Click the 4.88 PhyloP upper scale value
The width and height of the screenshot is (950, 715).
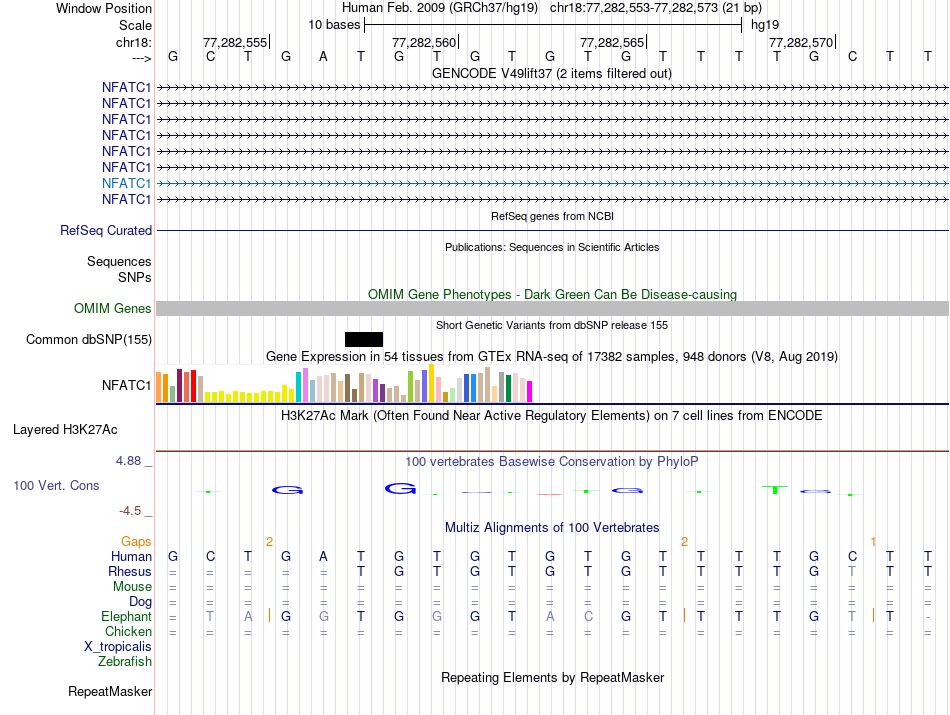(128, 461)
